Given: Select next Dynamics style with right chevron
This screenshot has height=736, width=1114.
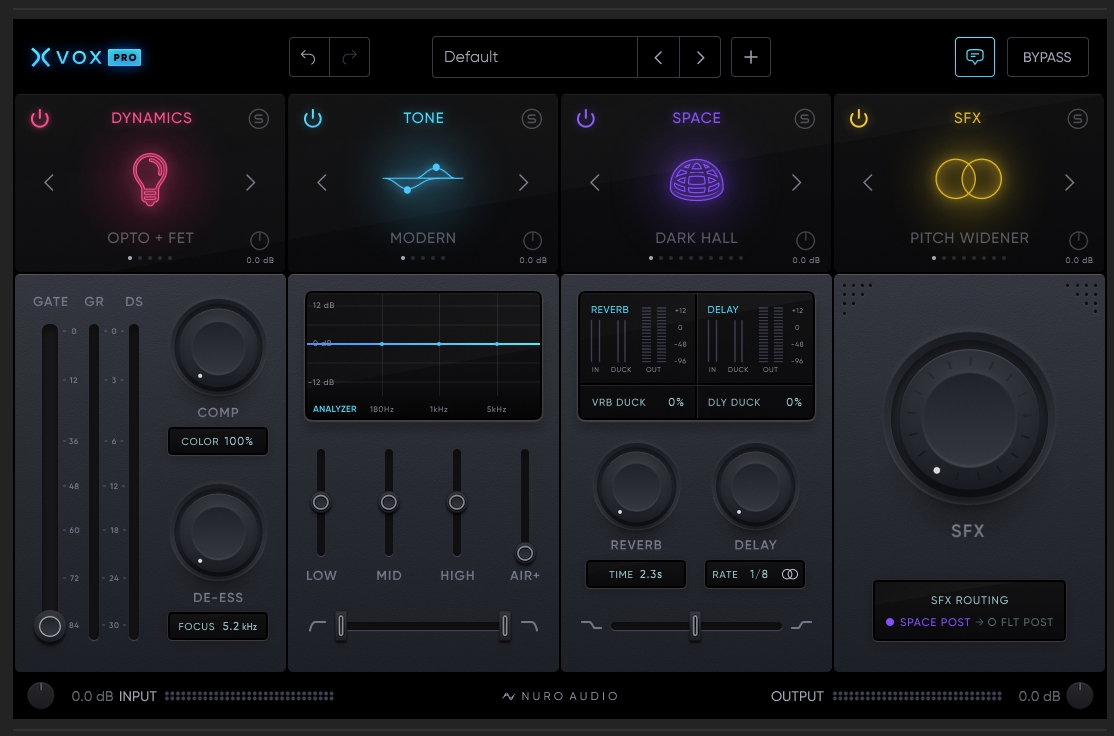Looking at the screenshot, I should [x=250, y=183].
